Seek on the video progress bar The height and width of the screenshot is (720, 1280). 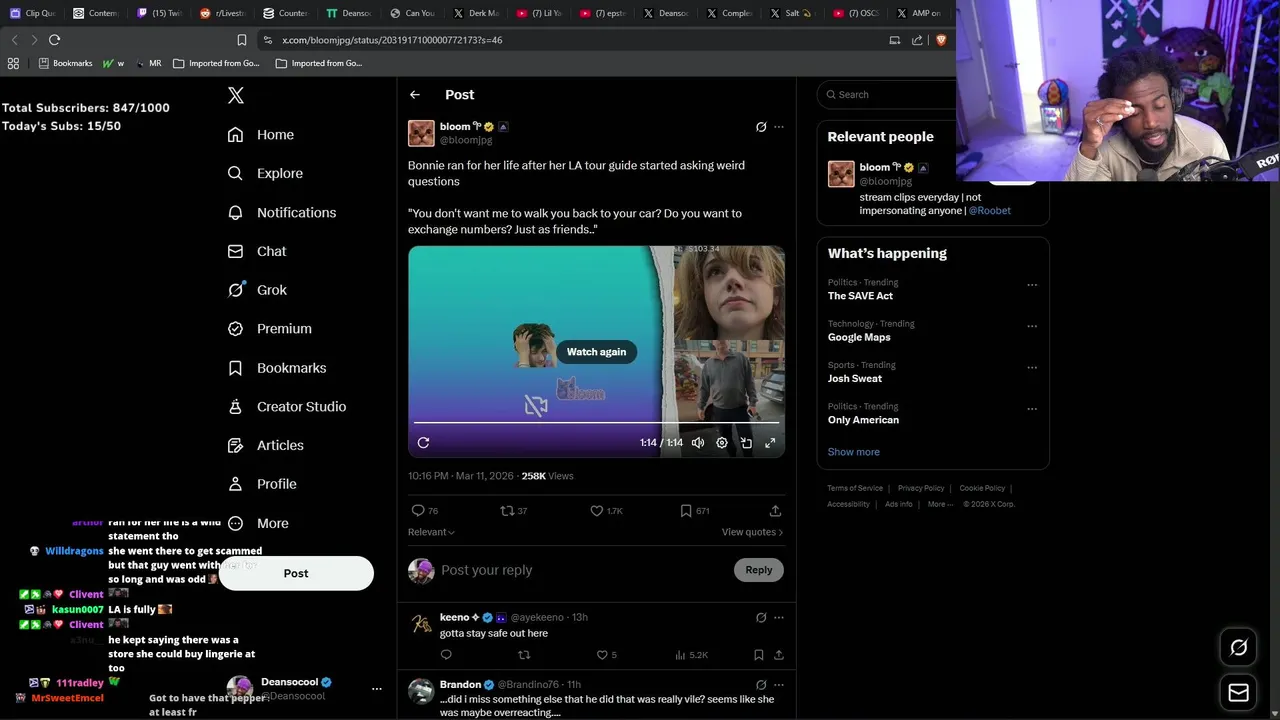596,423
